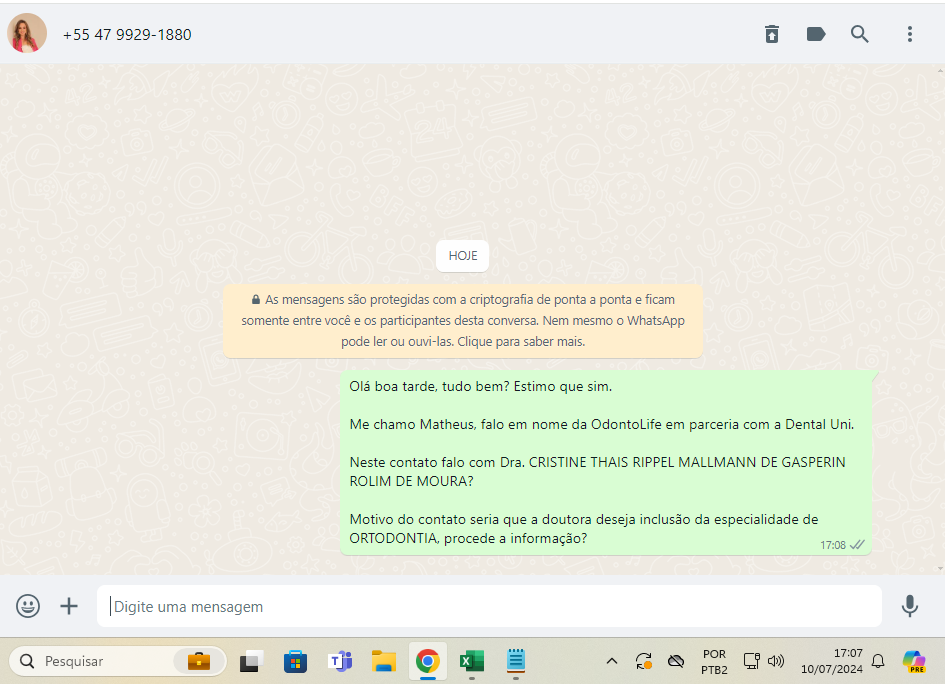Open contact info for +55 47 9929-1880
Viewport: 945px width, 684px height.
[x=127, y=35]
